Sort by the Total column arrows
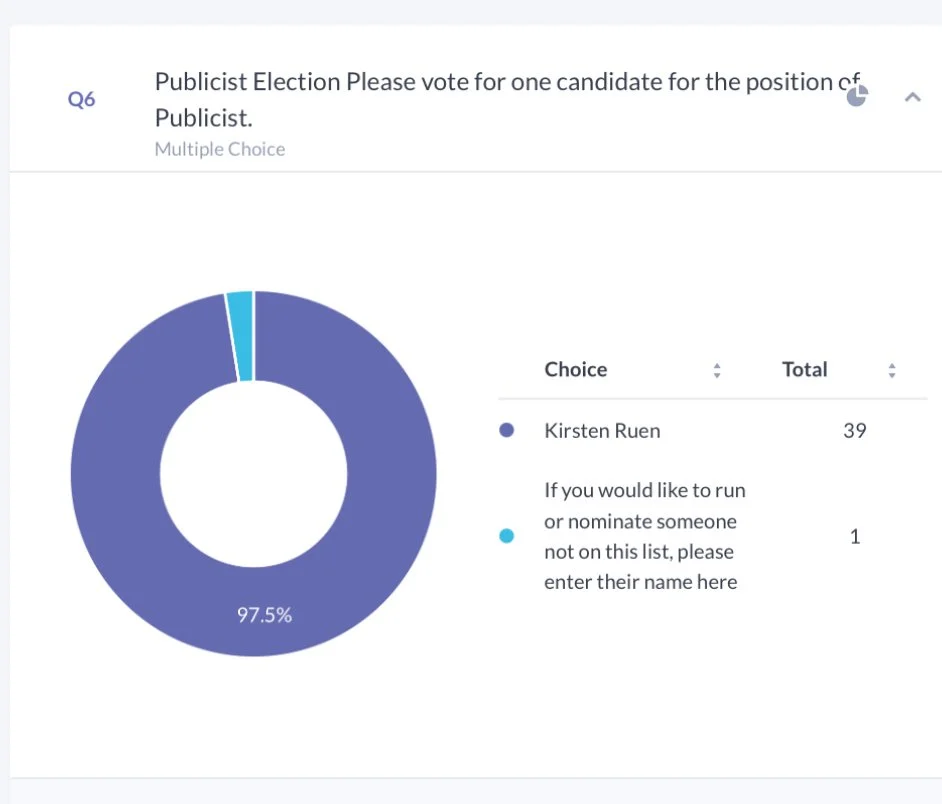Screen dimensions: 942x804 coord(891,370)
